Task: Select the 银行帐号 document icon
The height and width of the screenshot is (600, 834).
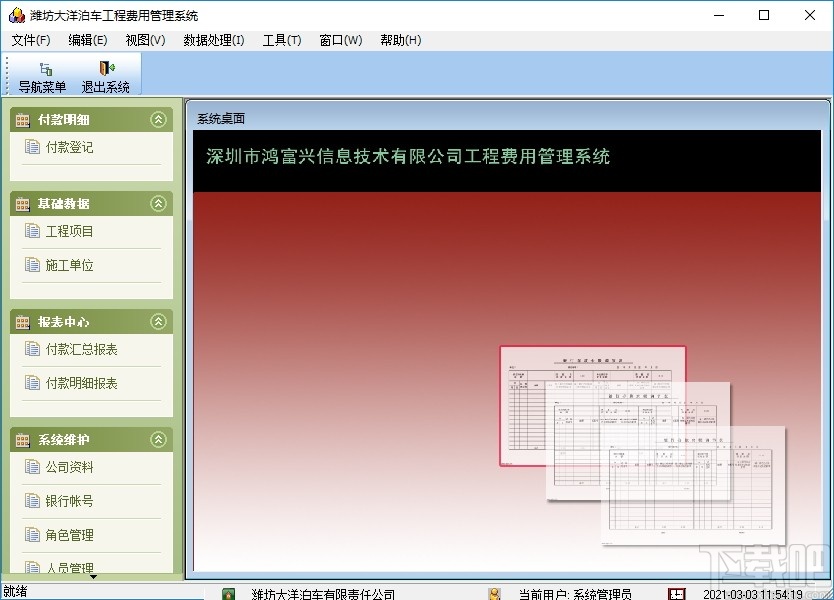Action: point(34,501)
